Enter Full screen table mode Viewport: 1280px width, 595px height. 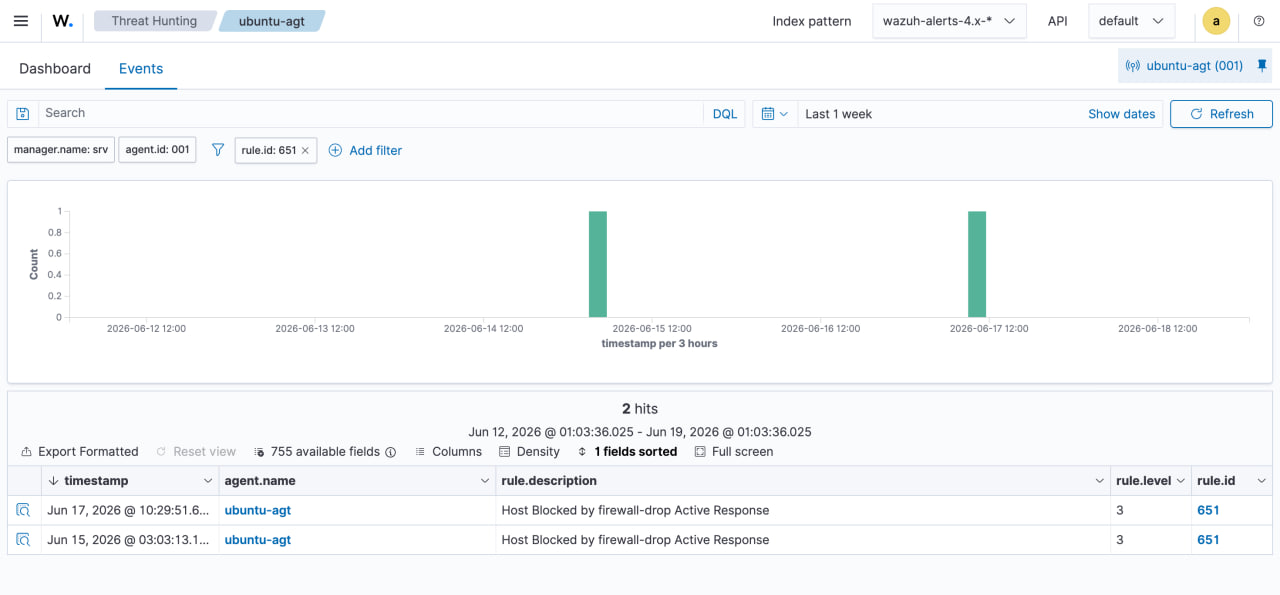[733, 452]
